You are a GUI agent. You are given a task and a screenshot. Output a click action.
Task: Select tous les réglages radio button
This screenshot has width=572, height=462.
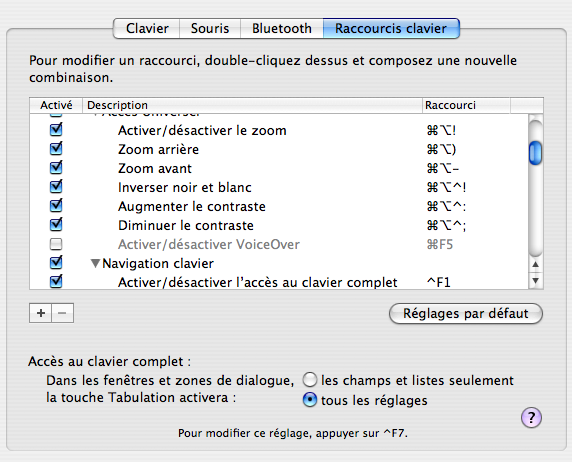[309, 400]
